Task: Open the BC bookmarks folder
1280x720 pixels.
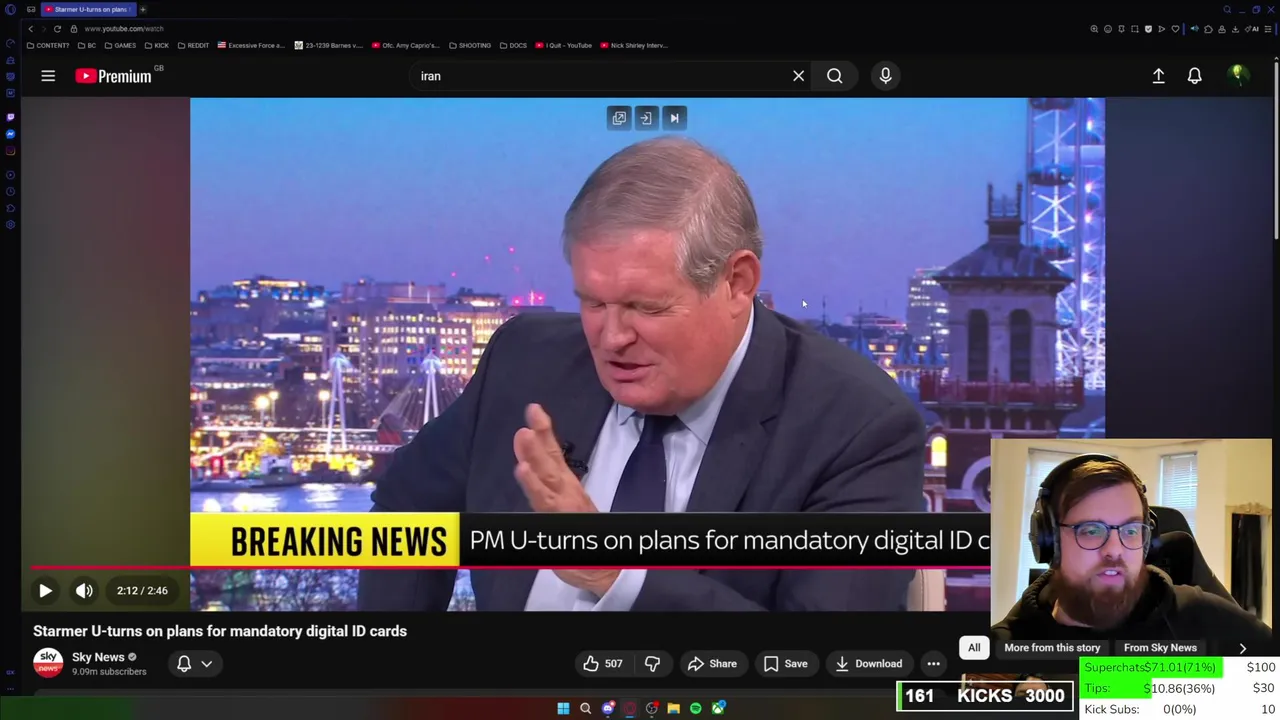Action: pos(87,45)
